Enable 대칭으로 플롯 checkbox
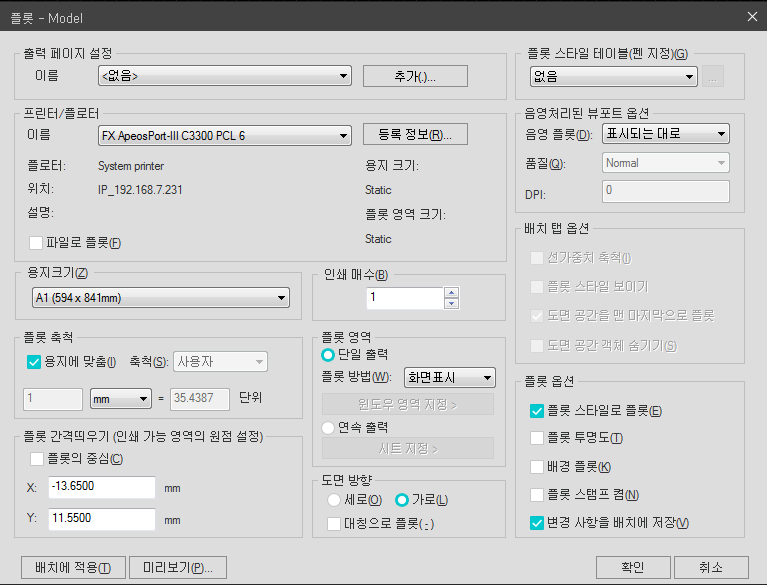The width and height of the screenshot is (767, 585). click(x=335, y=523)
